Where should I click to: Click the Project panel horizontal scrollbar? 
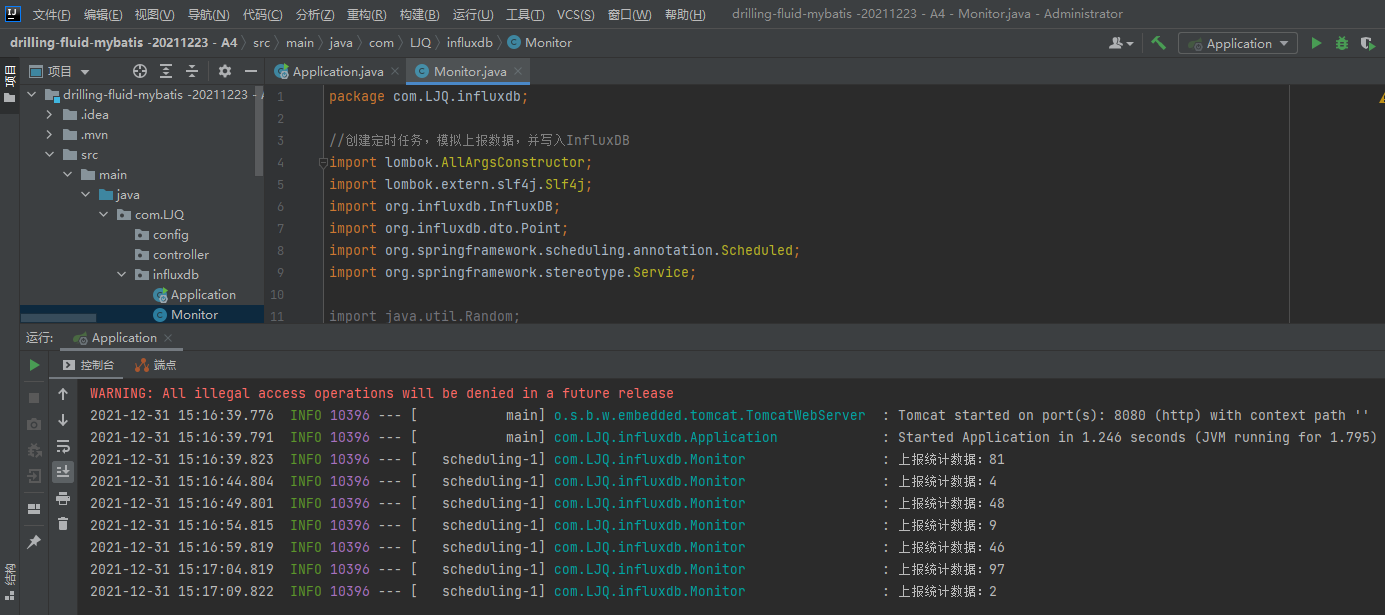[x=60, y=316]
